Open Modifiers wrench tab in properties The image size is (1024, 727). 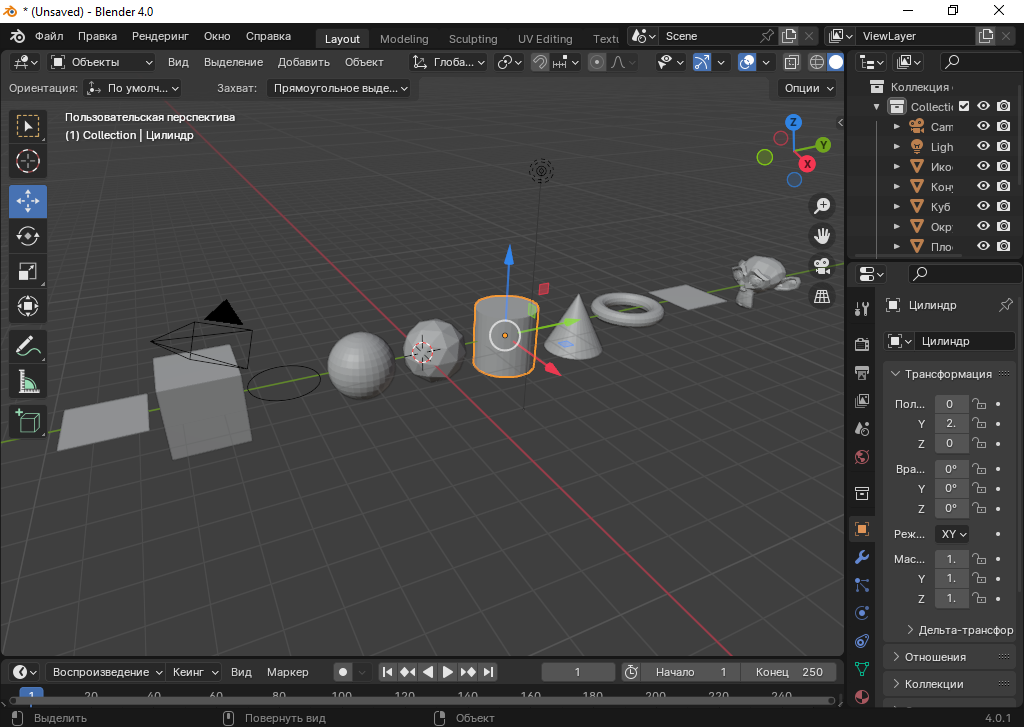[x=862, y=556]
